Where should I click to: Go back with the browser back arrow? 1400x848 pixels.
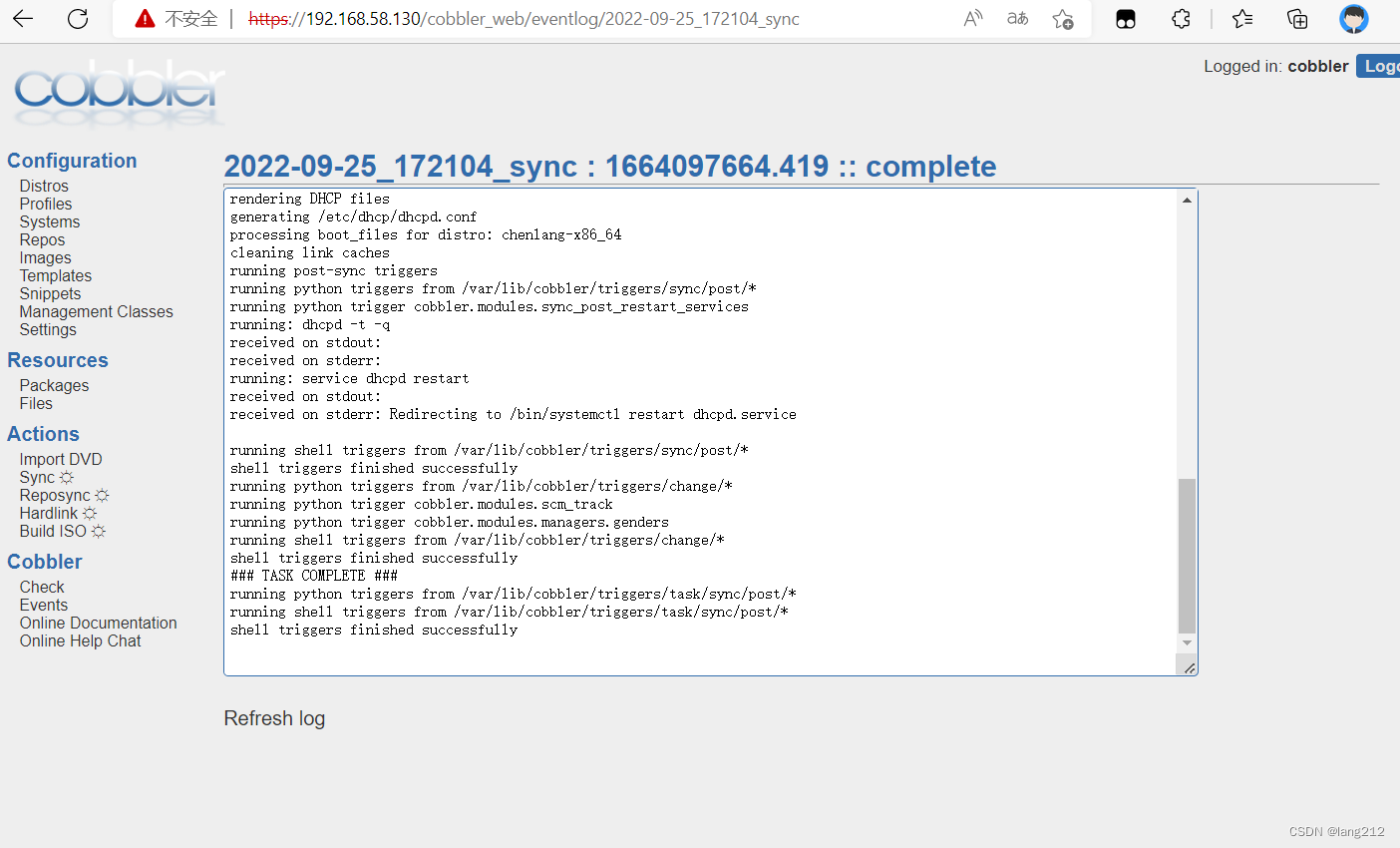(23, 19)
